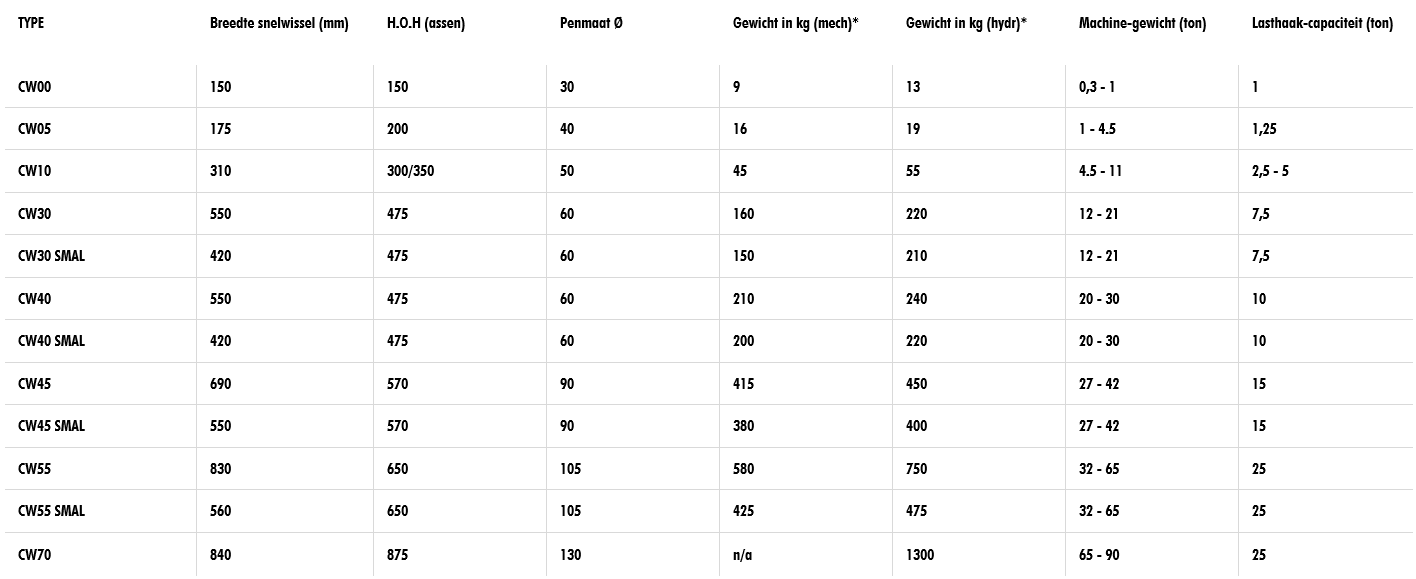Select the n/a mechanical weight cell
The width and height of the screenshot is (1416, 579).
[742, 555]
